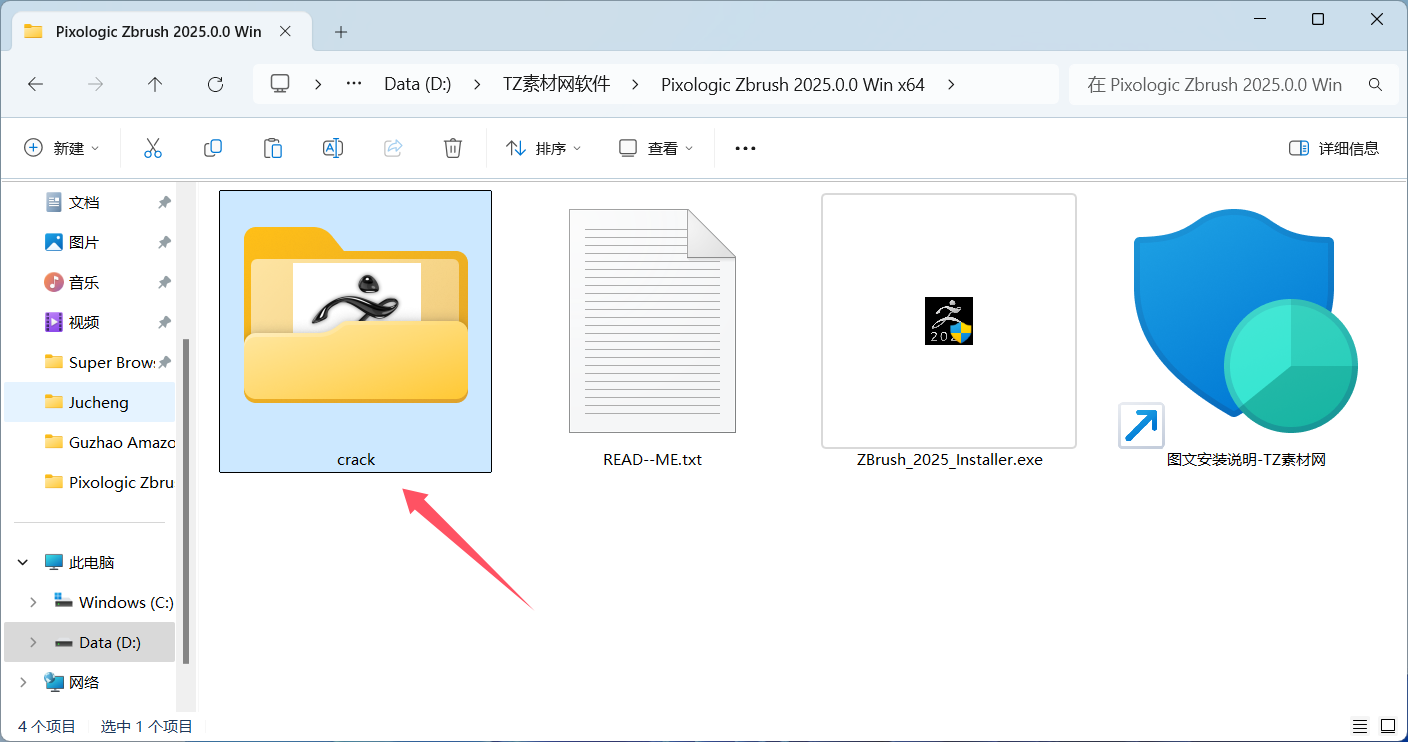
Task: Select the 图文安装说明-TZ素材网 shortcut
Action: click(1246, 331)
